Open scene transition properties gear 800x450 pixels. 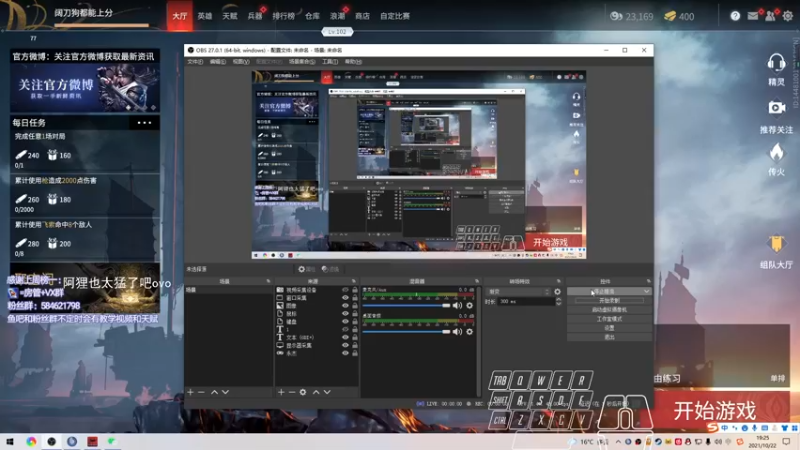pos(557,291)
